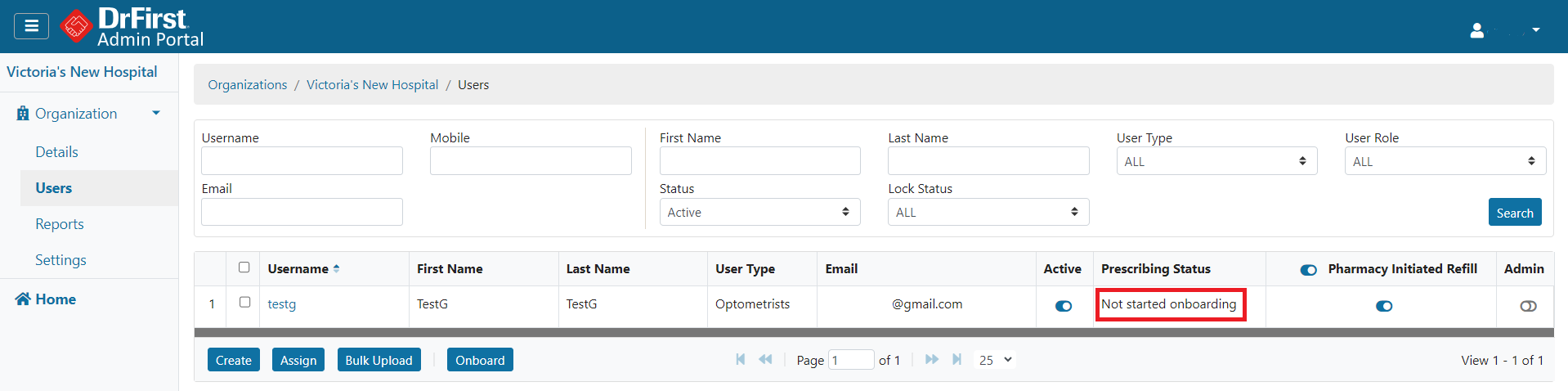Jump to last page pagination icon

point(956,359)
